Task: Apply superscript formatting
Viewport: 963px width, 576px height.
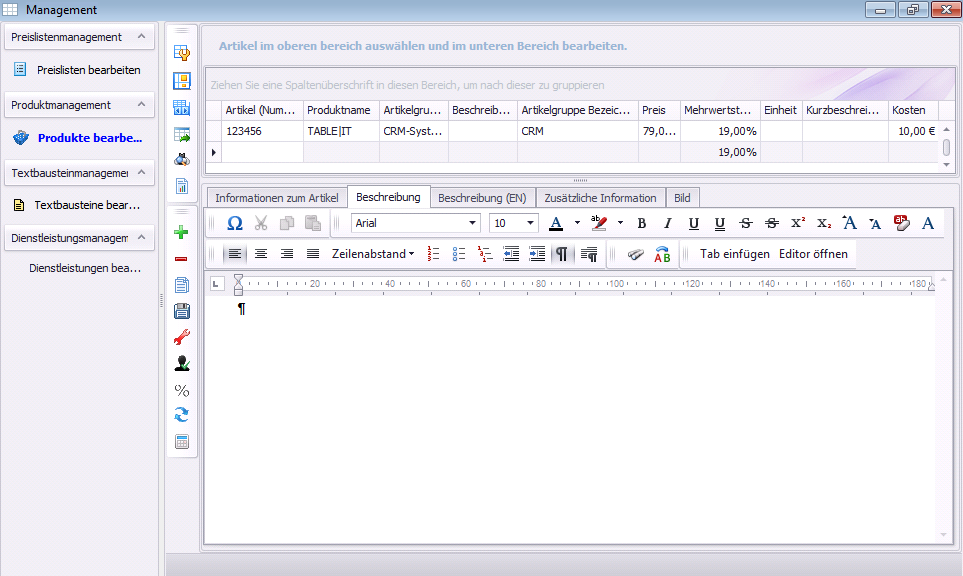Action: tap(798, 224)
